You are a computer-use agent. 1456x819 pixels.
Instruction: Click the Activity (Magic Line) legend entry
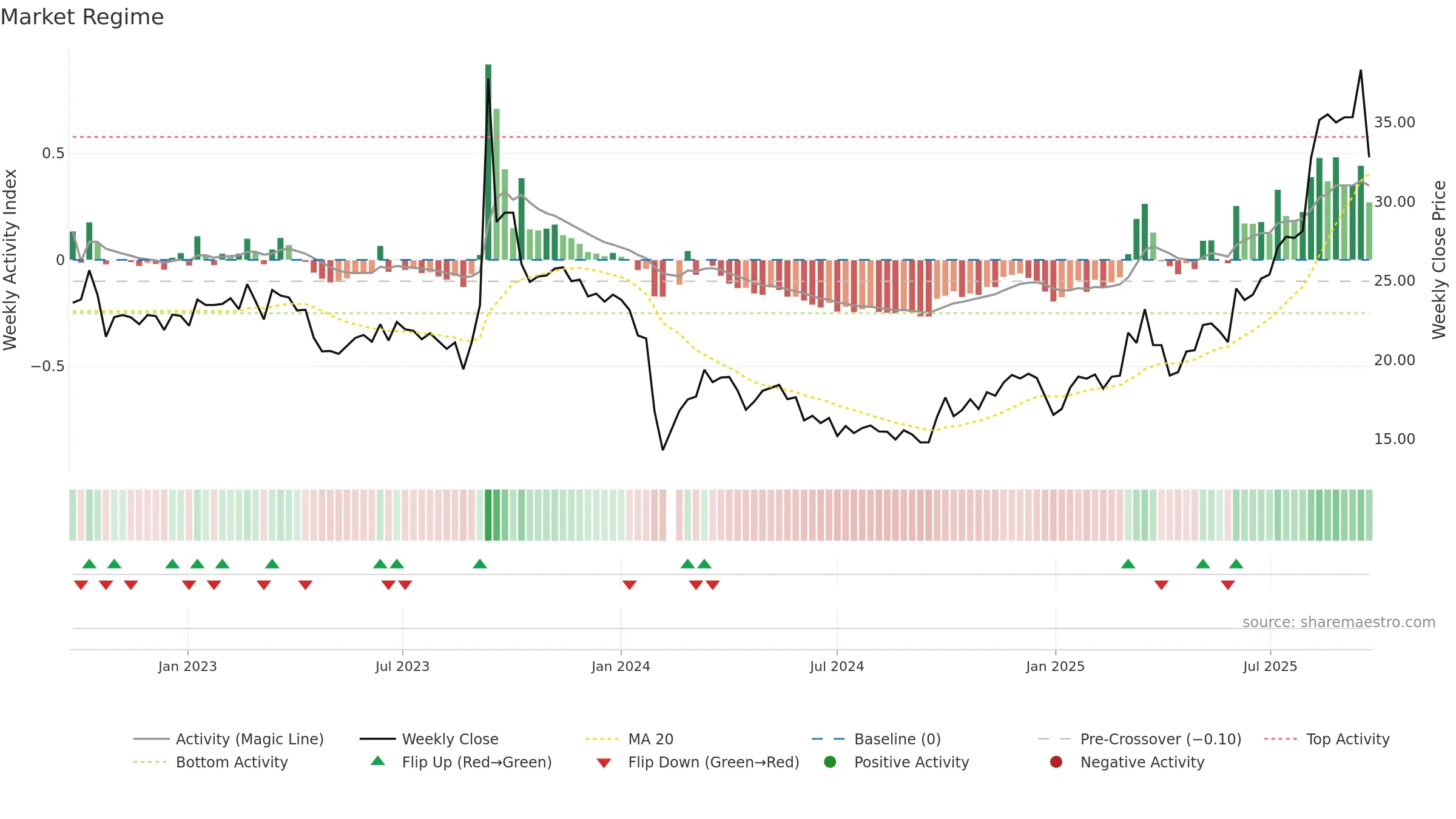[x=229, y=739]
